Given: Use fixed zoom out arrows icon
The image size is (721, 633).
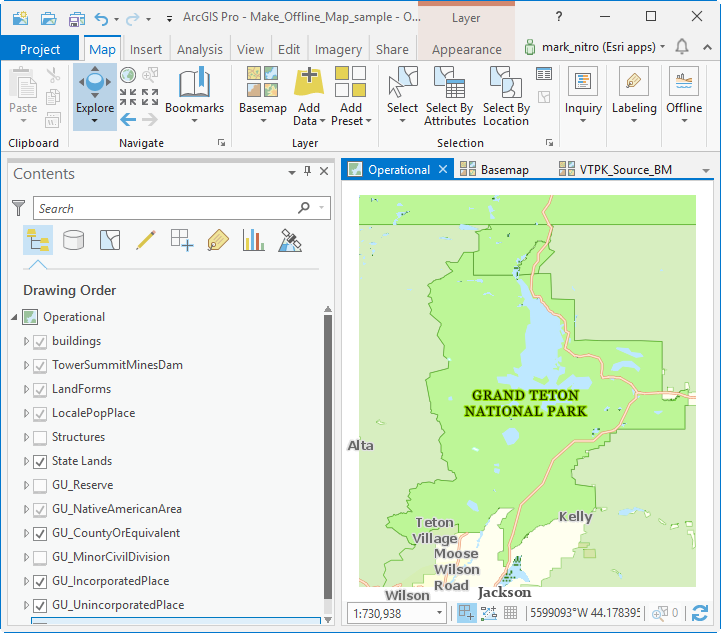Looking at the screenshot, I should (x=150, y=97).
